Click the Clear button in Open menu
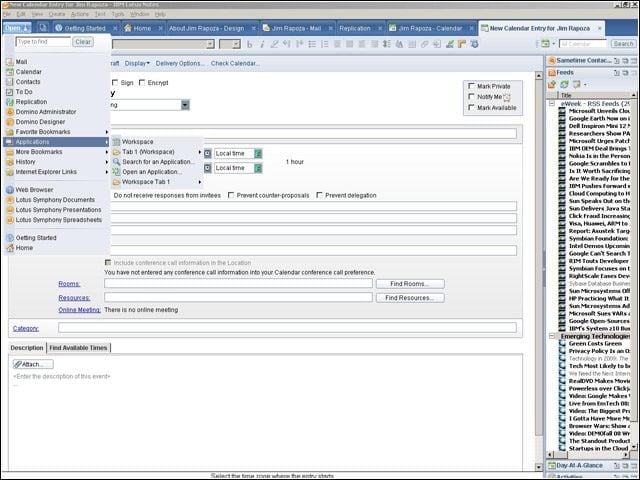This screenshot has width=640, height=480. pos(83,42)
